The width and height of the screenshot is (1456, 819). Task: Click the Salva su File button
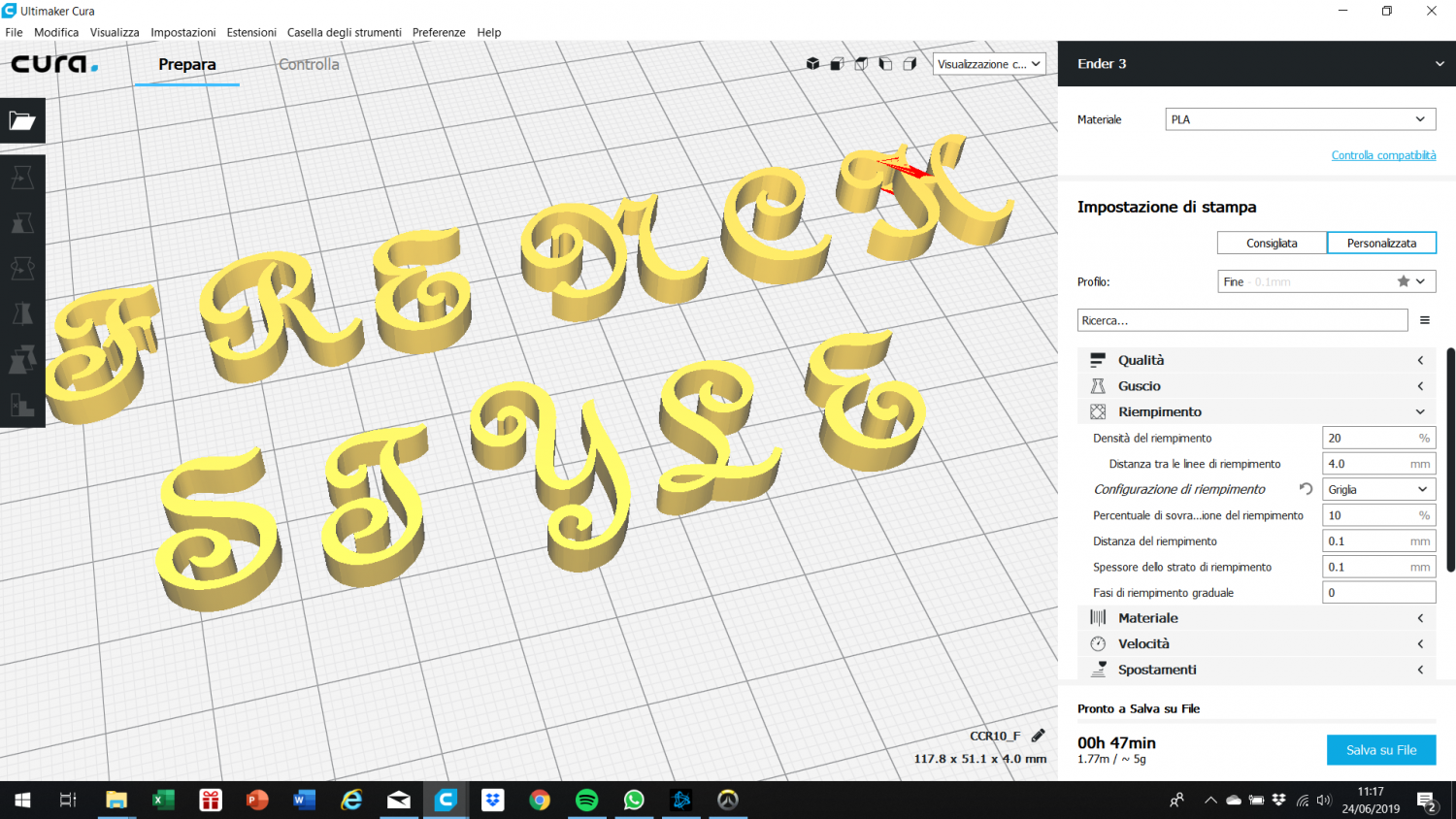click(1380, 749)
